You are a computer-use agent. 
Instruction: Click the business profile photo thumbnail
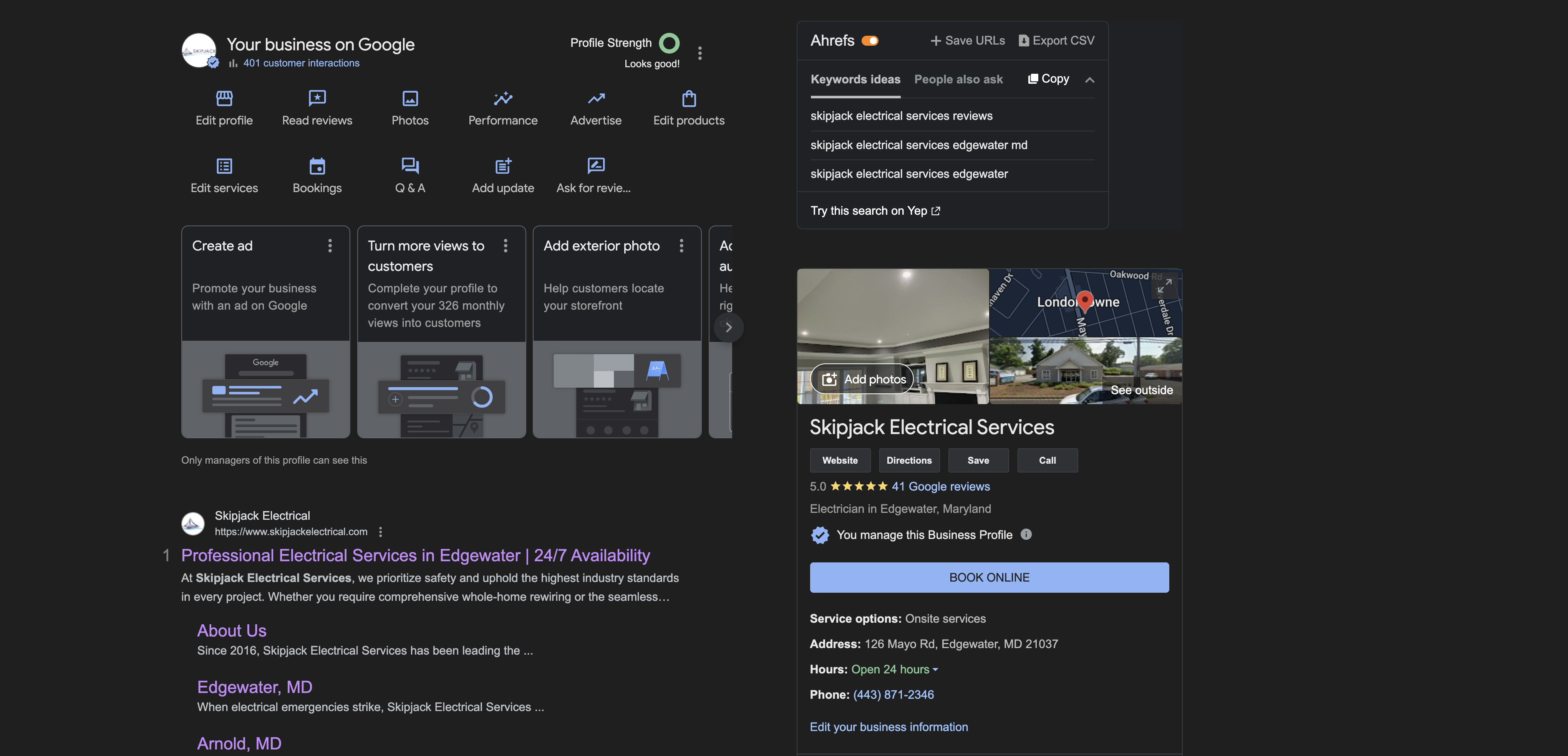coord(198,49)
